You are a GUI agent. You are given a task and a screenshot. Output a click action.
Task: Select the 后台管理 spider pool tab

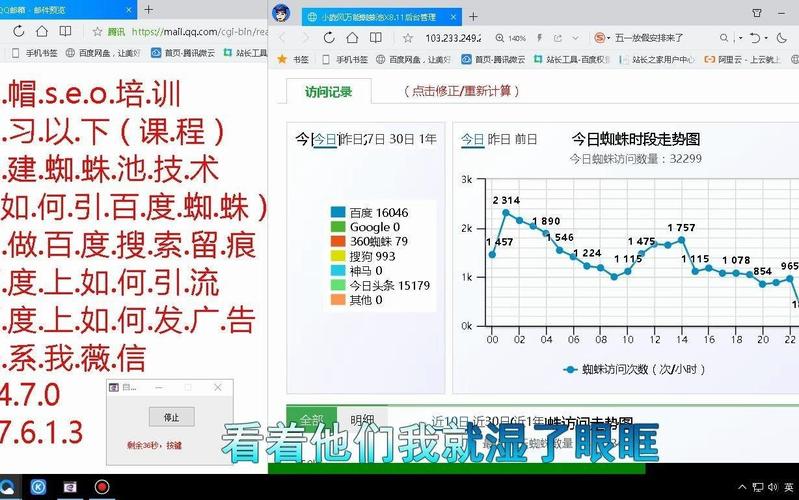coord(380,17)
